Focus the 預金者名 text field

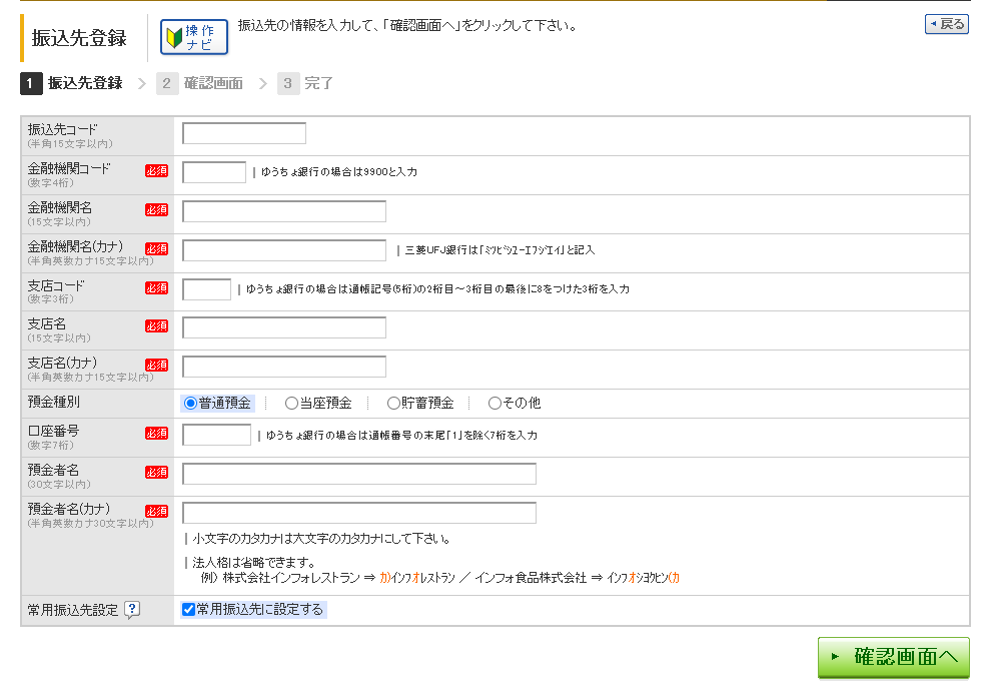[x=359, y=474]
